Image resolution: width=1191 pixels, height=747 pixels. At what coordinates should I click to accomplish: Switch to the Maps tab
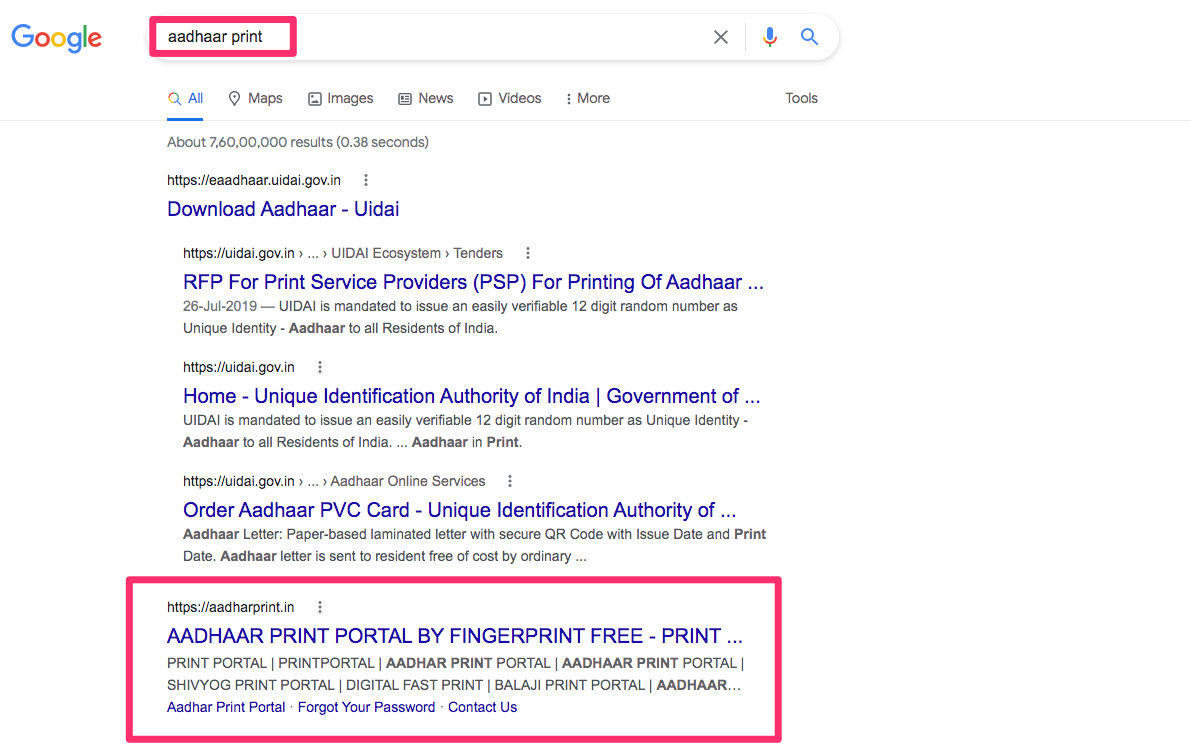255,99
